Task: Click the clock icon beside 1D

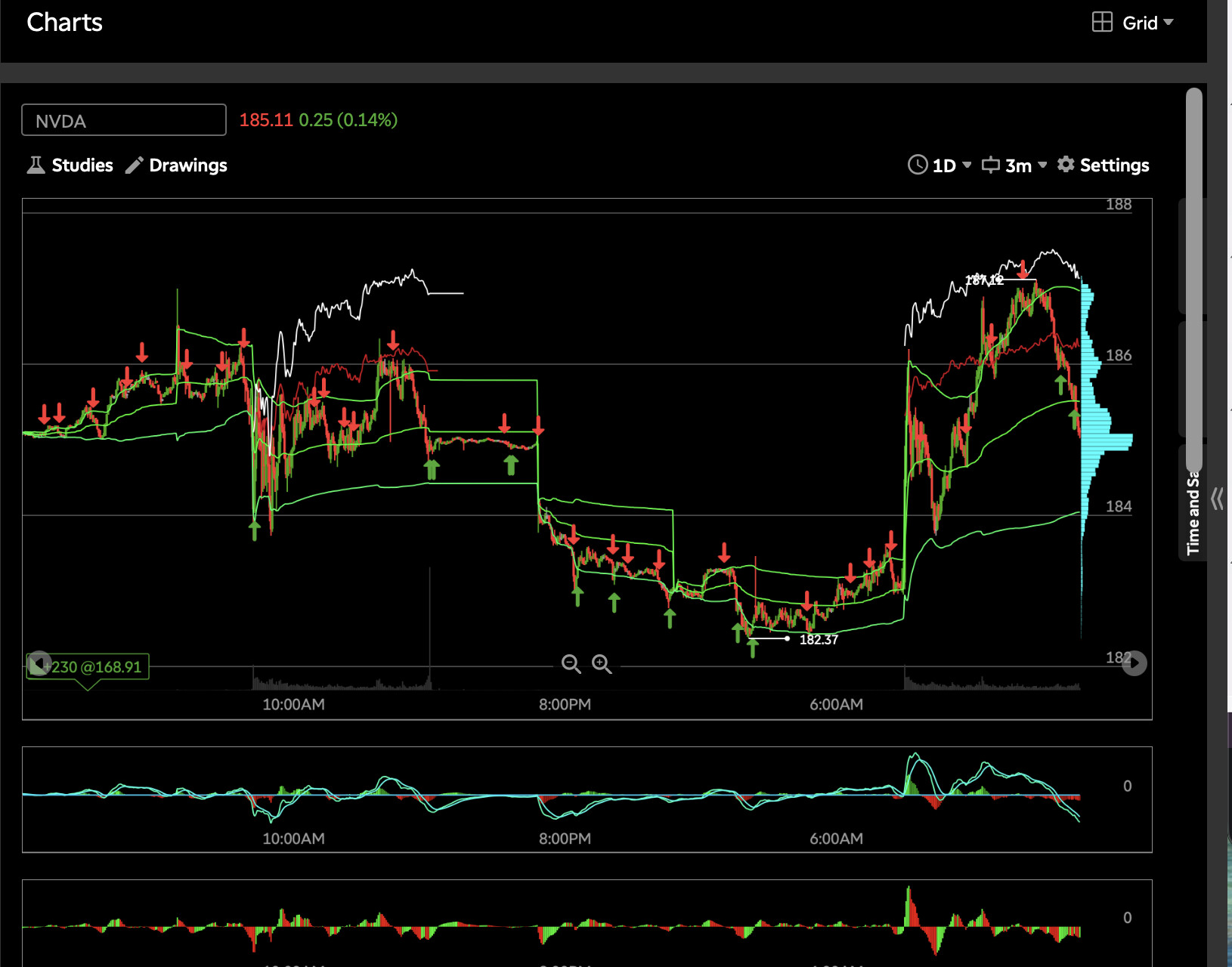Action: click(x=918, y=165)
